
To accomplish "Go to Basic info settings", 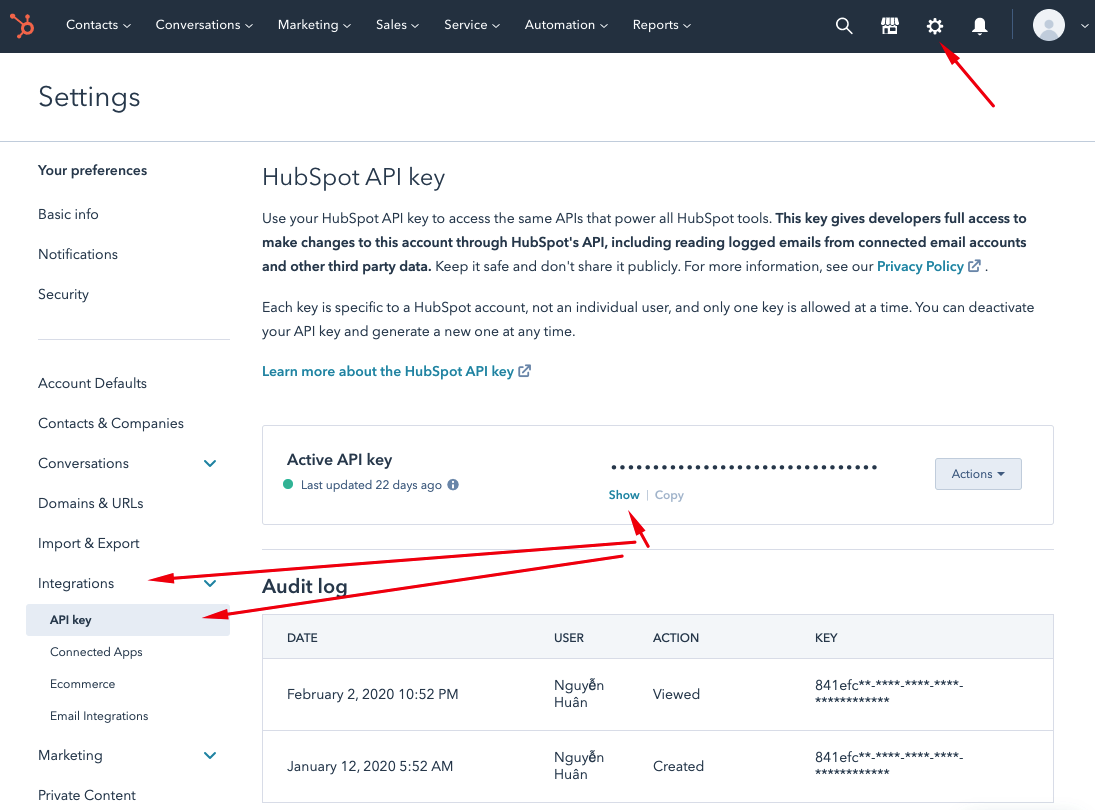I will 68,214.
